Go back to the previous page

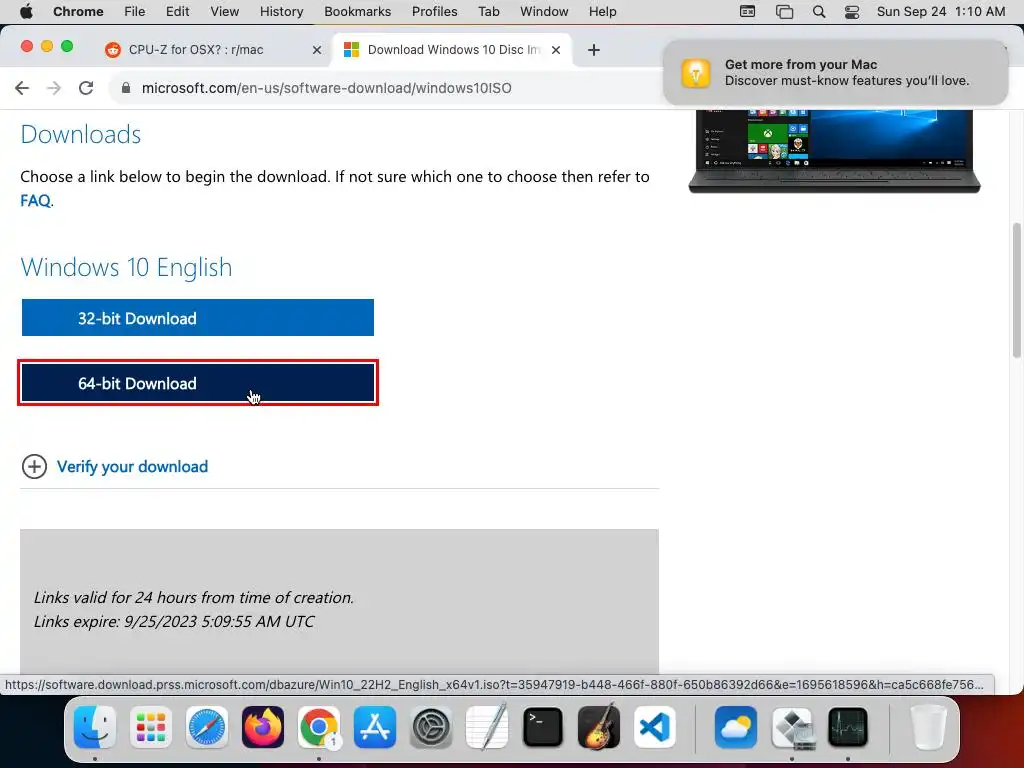(22, 88)
